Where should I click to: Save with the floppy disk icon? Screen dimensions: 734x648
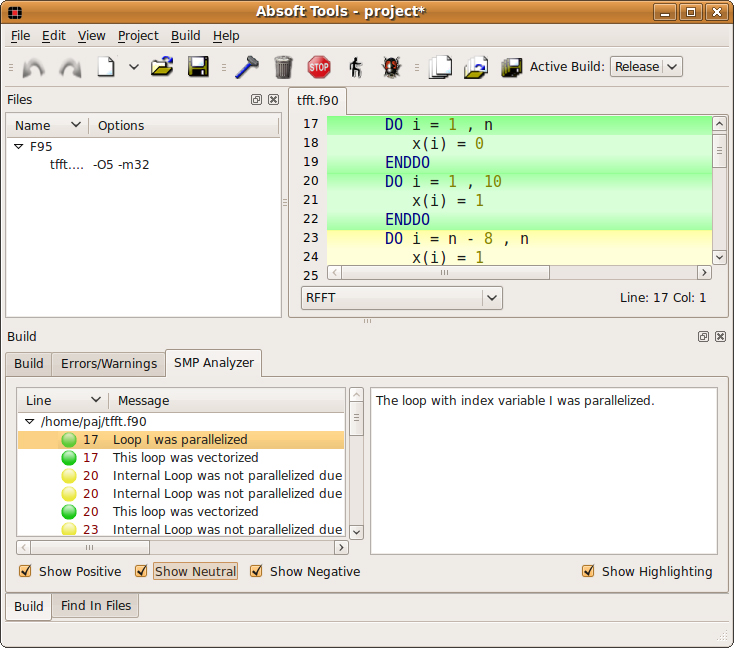[x=198, y=67]
